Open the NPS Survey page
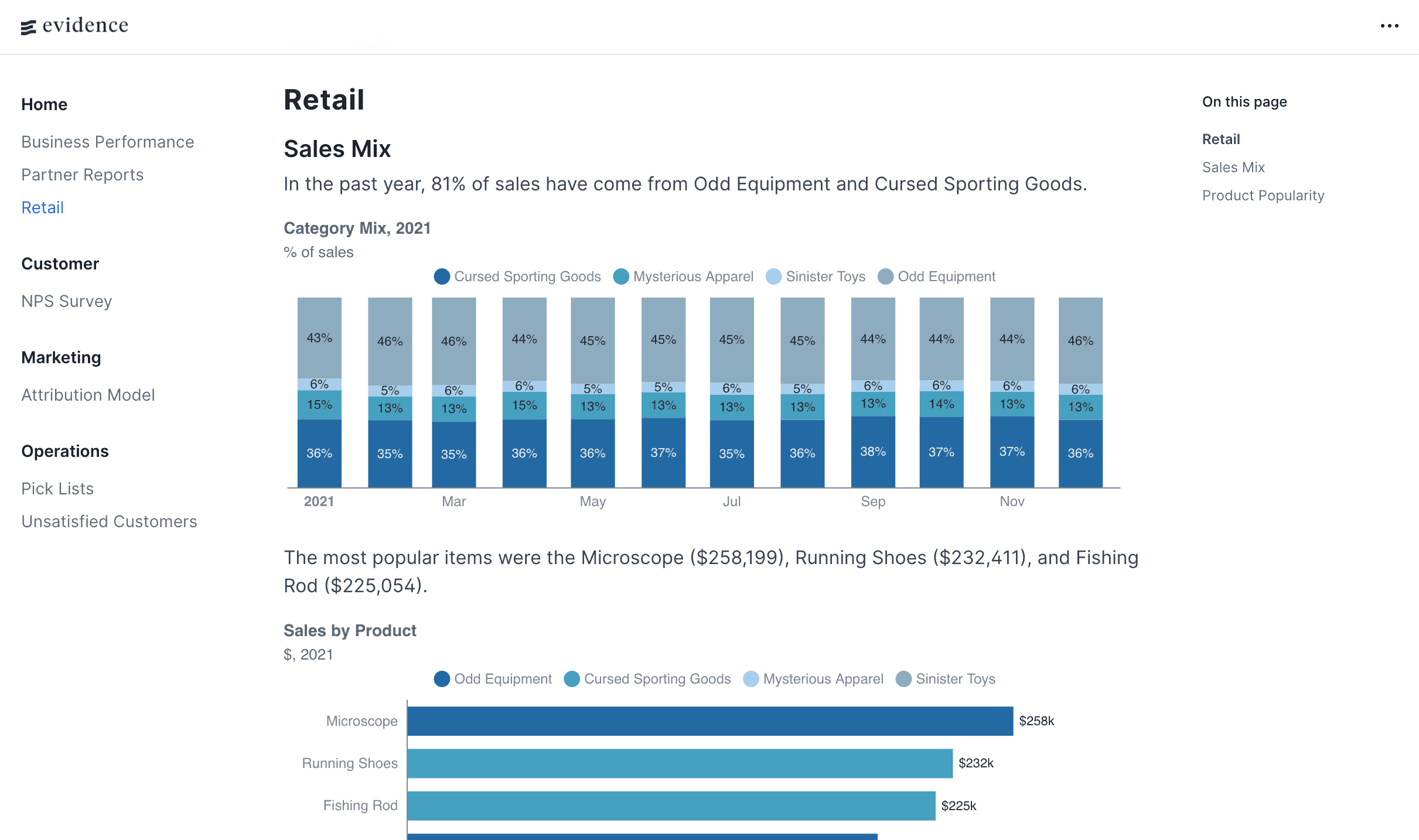Viewport: 1419px width, 840px height. pos(67,301)
